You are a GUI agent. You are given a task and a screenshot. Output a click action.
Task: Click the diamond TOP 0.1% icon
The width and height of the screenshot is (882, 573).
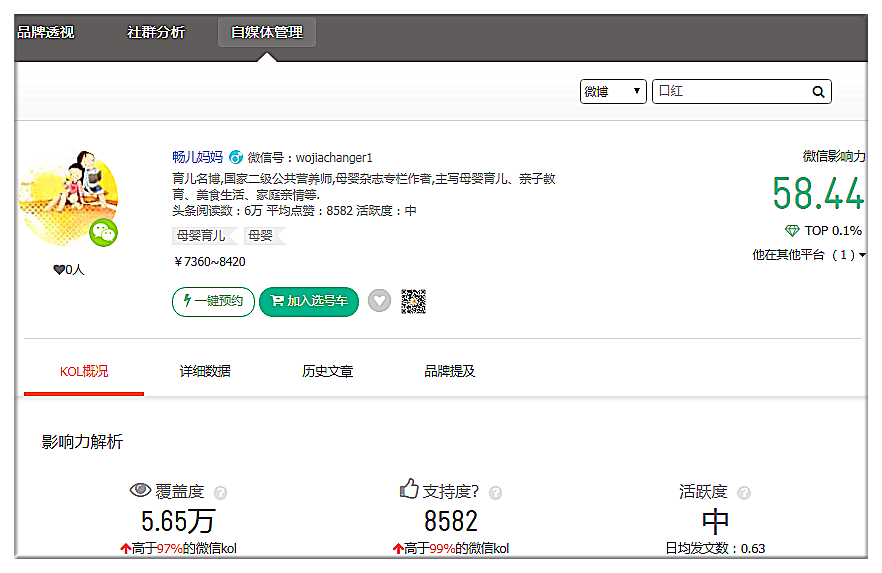[x=792, y=231]
